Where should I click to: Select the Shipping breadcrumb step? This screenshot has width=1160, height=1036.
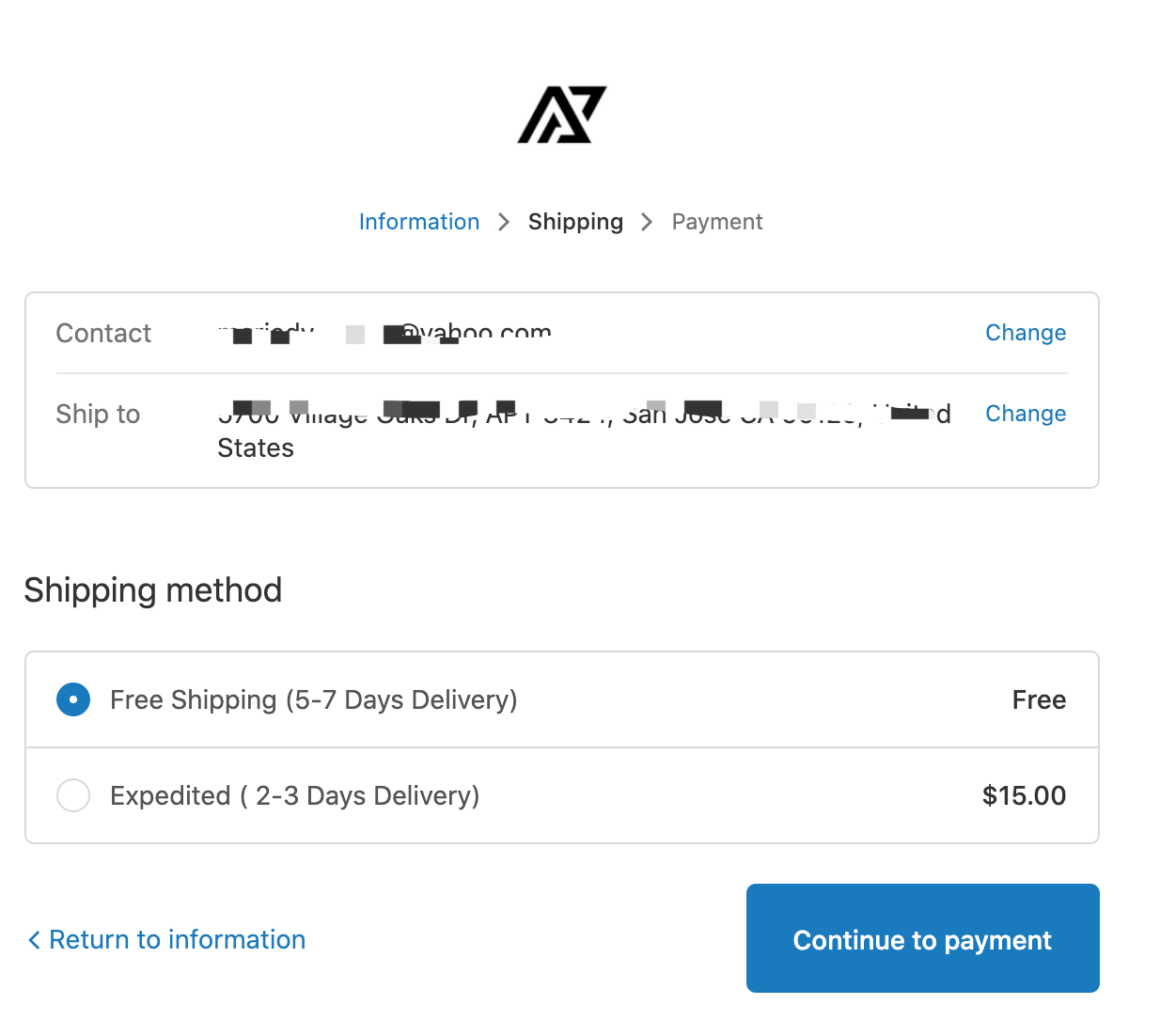point(575,222)
